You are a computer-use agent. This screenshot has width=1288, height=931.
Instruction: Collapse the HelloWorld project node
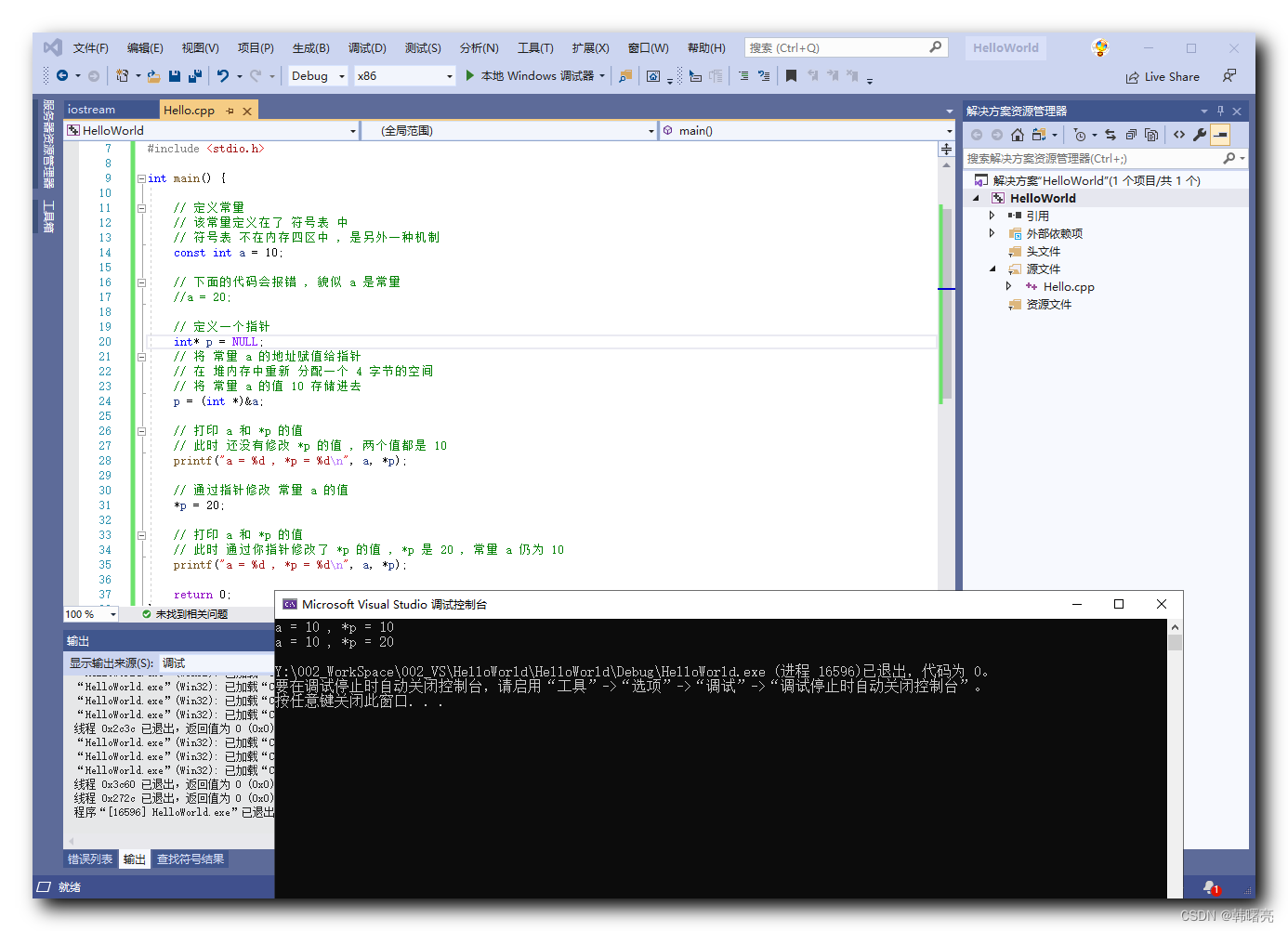[976, 198]
